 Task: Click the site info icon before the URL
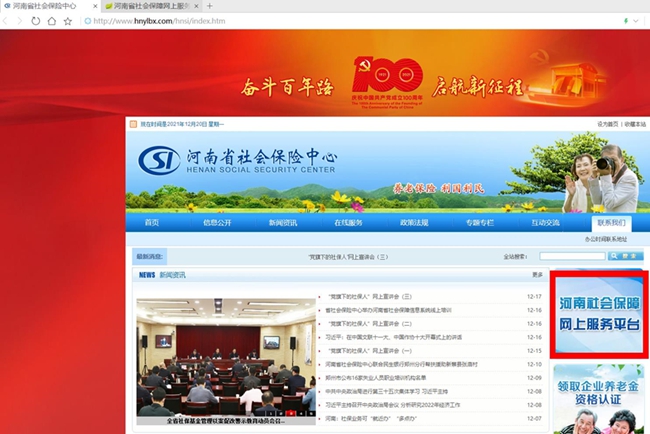[87, 21]
